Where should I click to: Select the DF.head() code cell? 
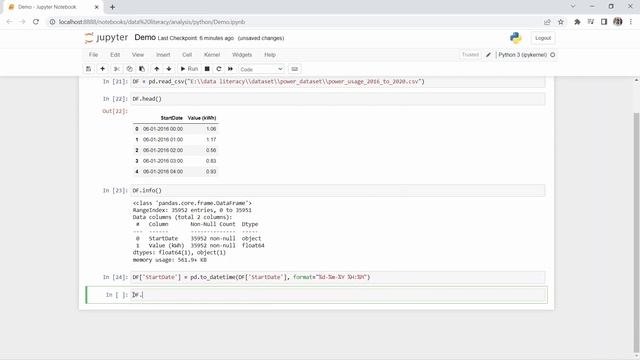click(338, 99)
